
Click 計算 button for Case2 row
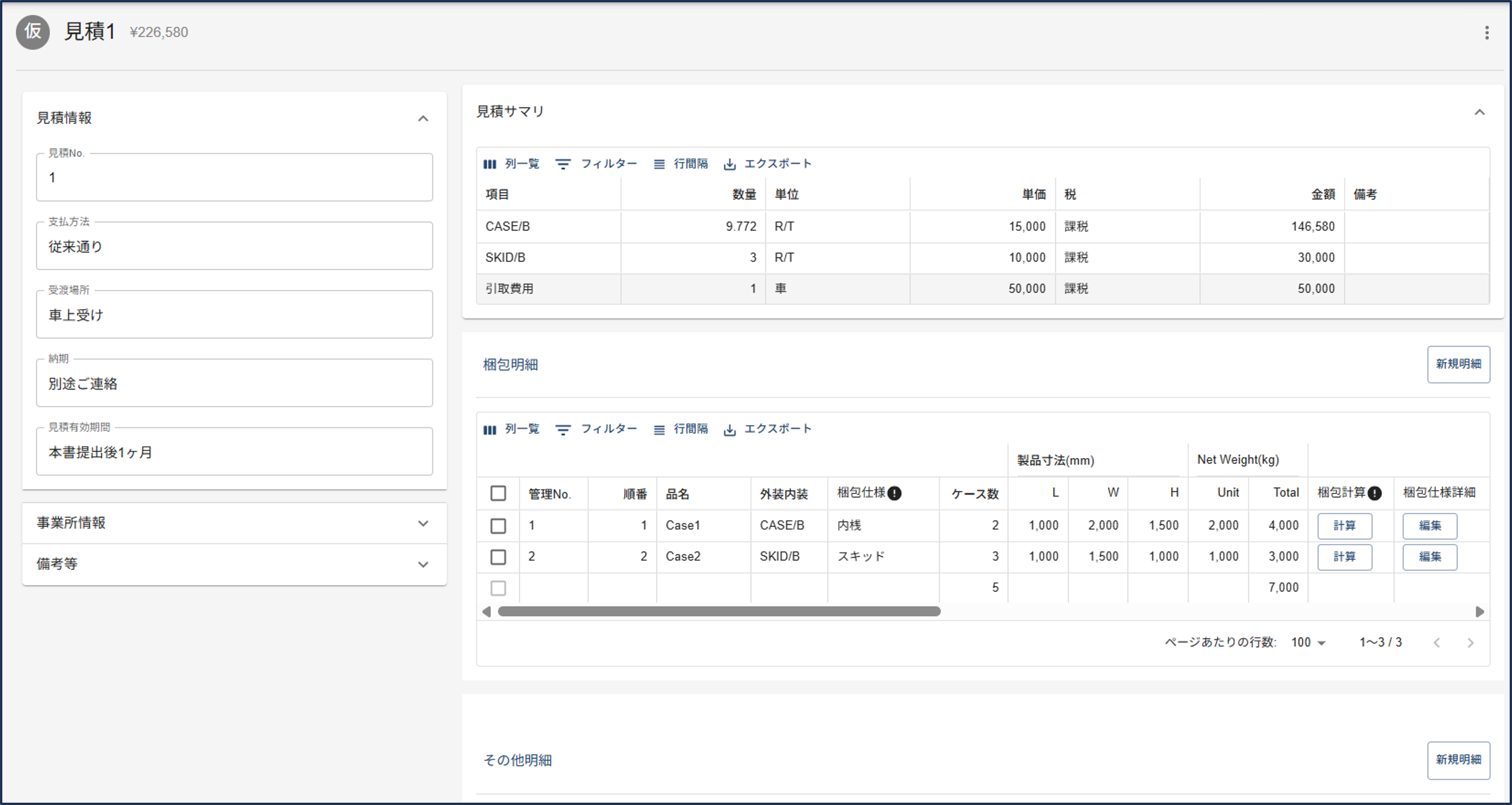coord(1344,557)
